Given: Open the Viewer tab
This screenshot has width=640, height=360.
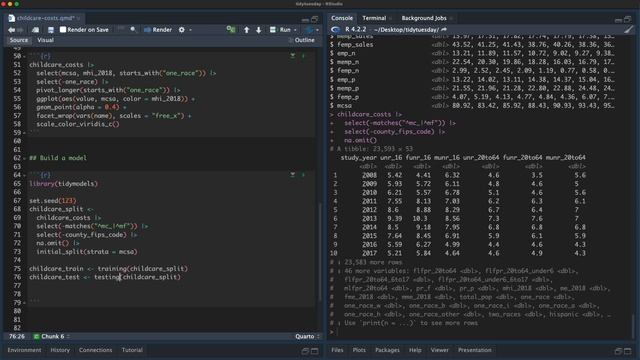Looking at the screenshot, I should click(x=440, y=350).
